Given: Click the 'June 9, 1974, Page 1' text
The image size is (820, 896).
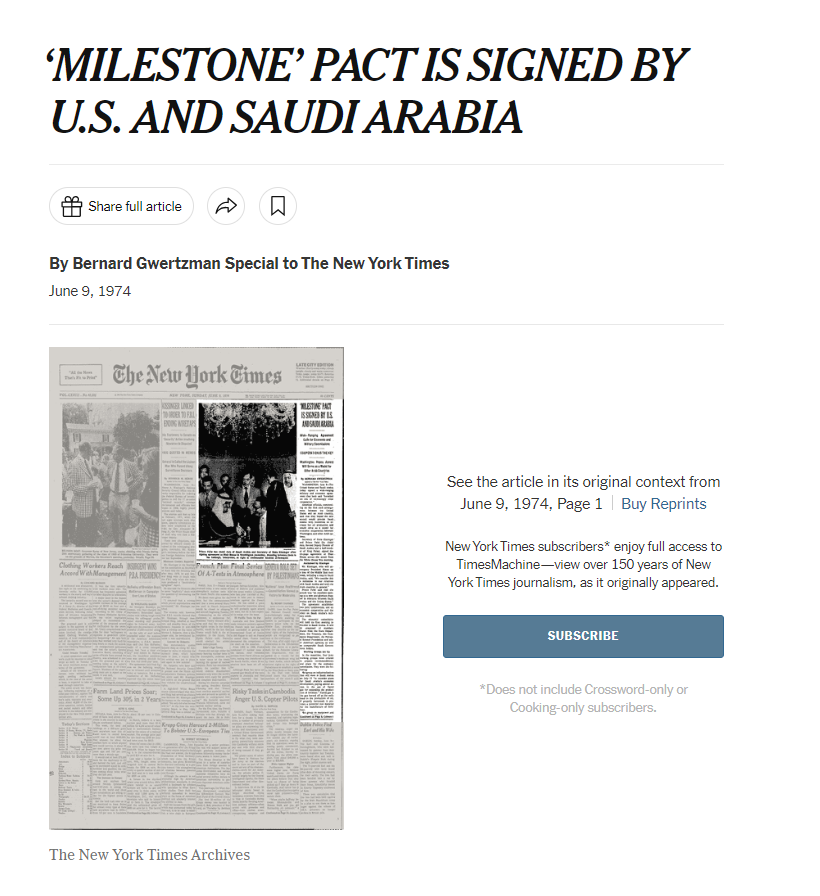Looking at the screenshot, I should (531, 503).
